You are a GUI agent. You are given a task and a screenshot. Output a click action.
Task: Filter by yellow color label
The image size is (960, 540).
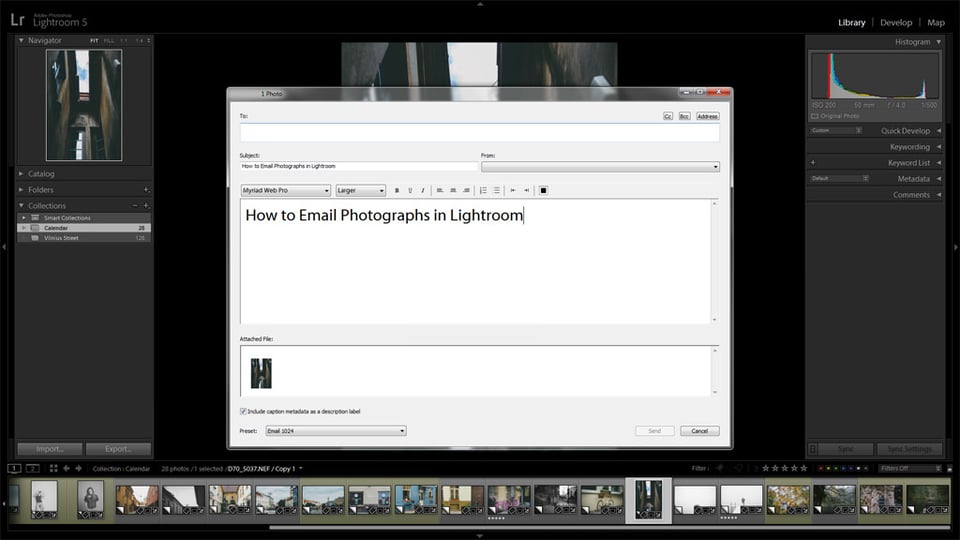(828, 468)
